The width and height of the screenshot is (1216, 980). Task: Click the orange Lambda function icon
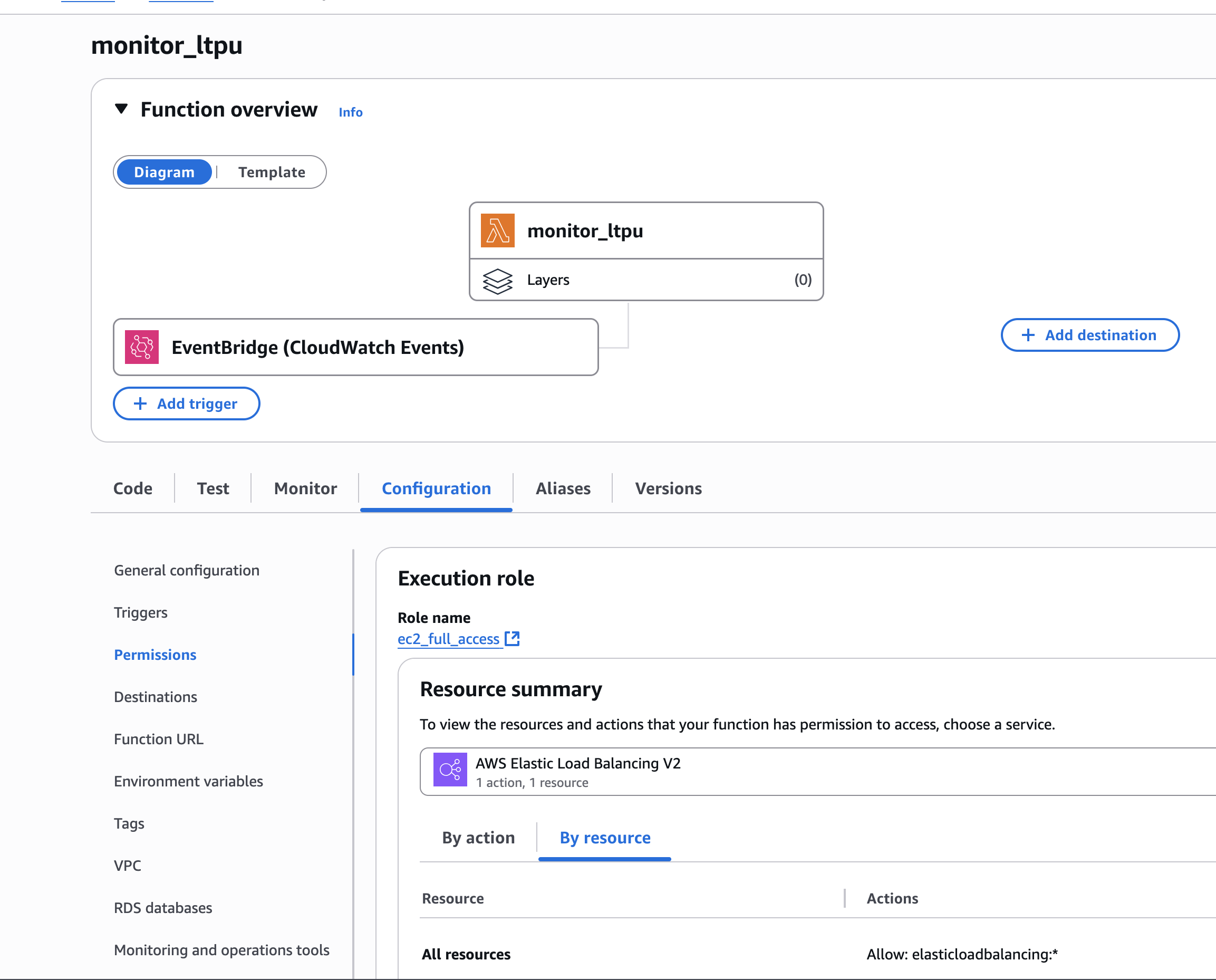pos(497,230)
